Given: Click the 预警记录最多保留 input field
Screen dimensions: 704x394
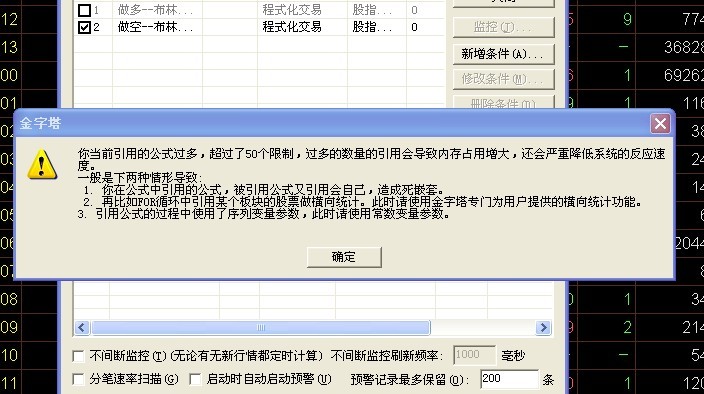Looking at the screenshot, I should pyautogui.click(x=509, y=379).
